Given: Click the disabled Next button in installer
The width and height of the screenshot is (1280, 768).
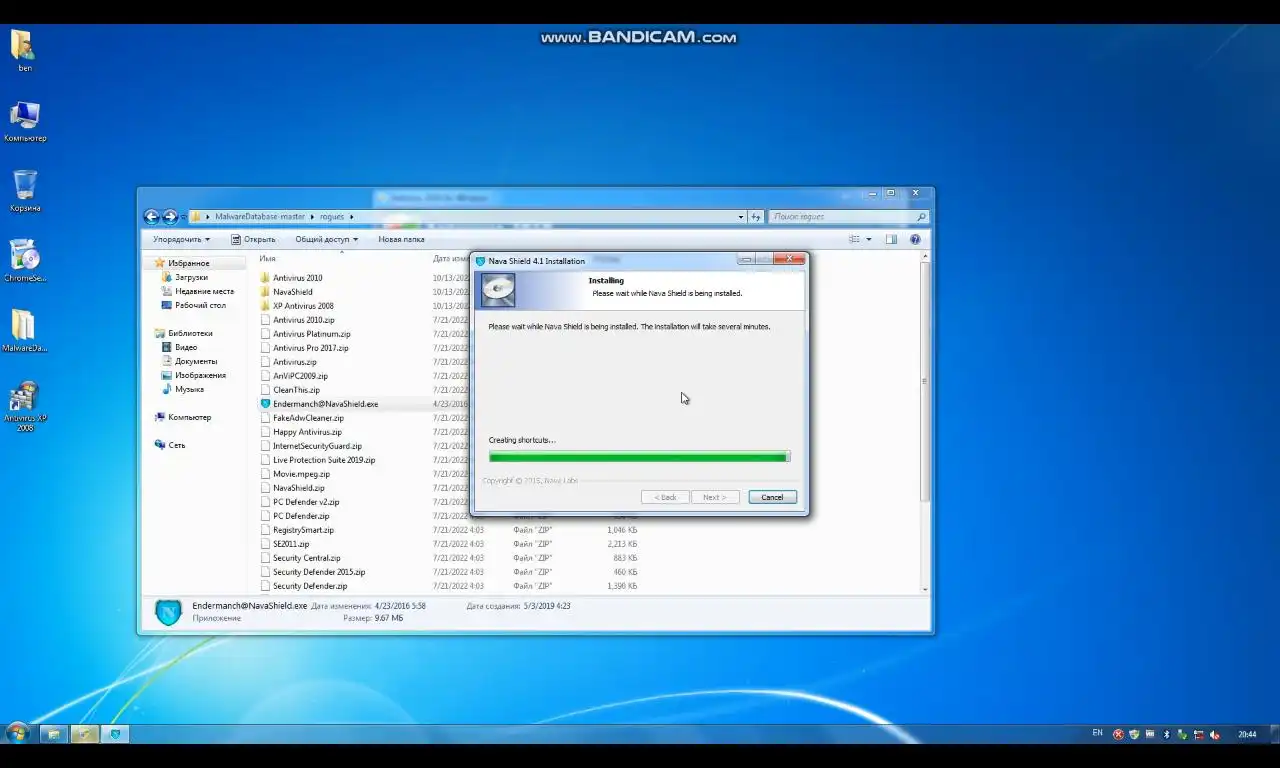Looking at the screenshot, I should 715,497.
